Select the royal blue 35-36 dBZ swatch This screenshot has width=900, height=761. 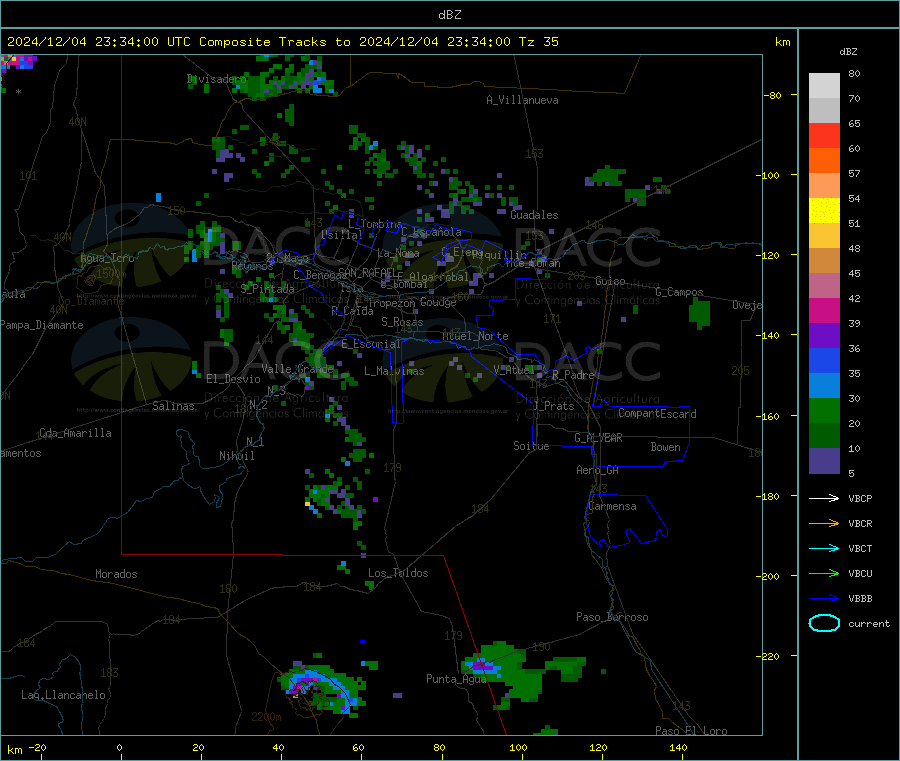(x=824, y=360)
